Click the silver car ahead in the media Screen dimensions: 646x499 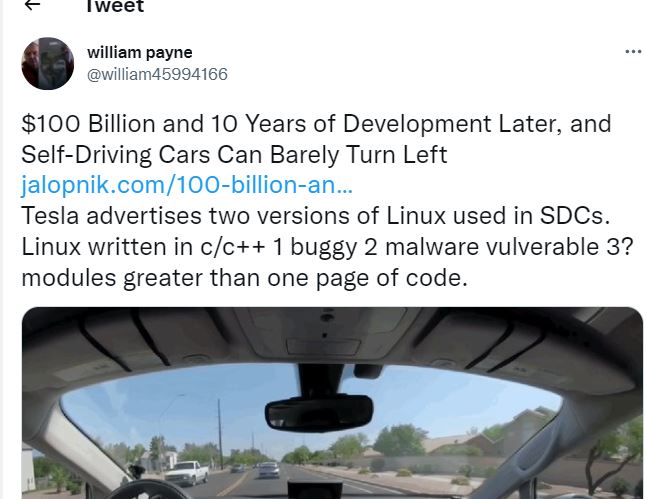(x=268, y=470)
